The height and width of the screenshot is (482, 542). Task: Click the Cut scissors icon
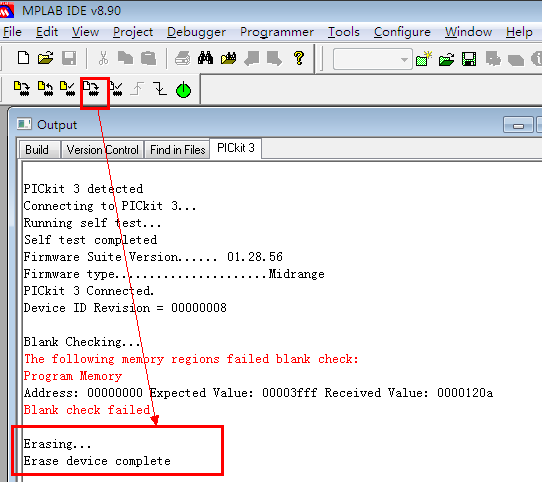(x=103, y=58)
